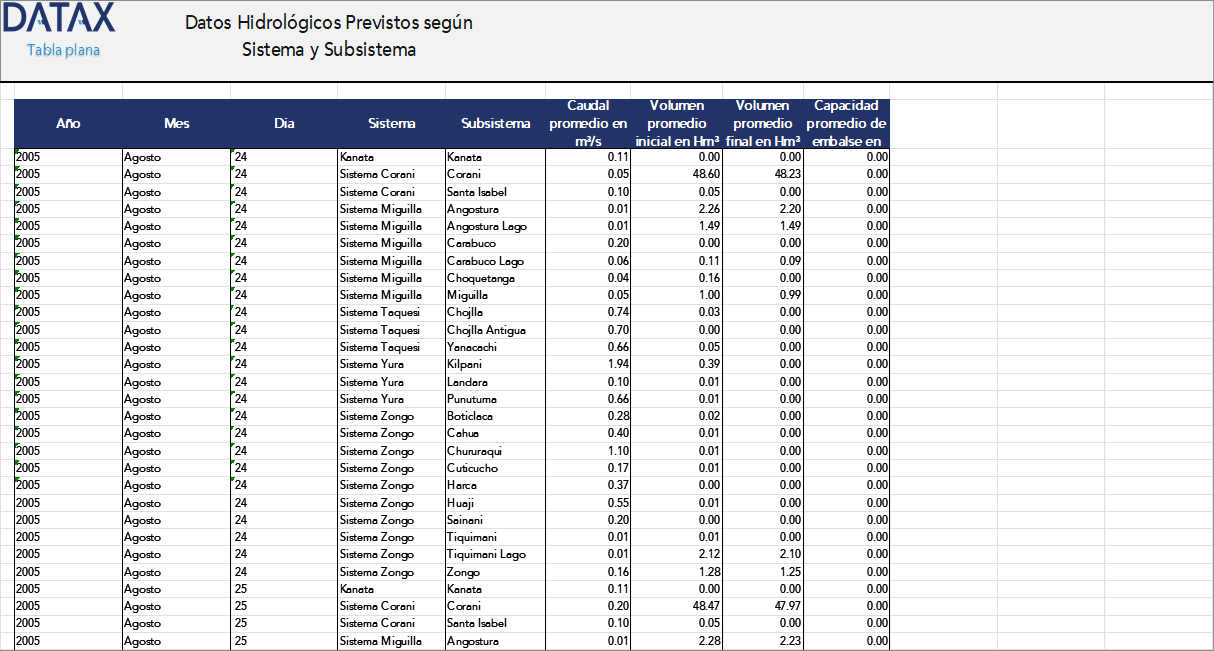Viewport: 1214px width, 651px height.
Task: Click the Caudal promedio en m³/s header
Action: tap(588, 123)
